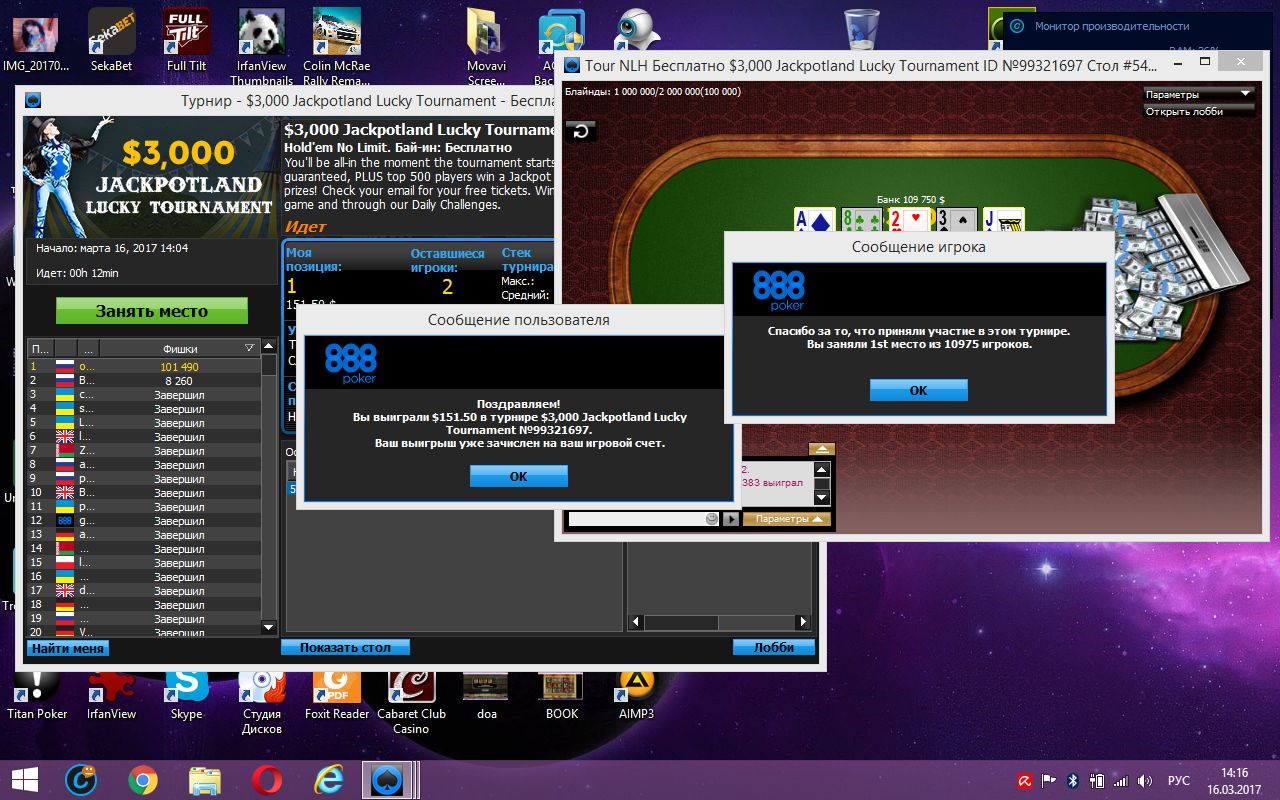Open the Параметры dropdown at table top

tap(1198, 94)
